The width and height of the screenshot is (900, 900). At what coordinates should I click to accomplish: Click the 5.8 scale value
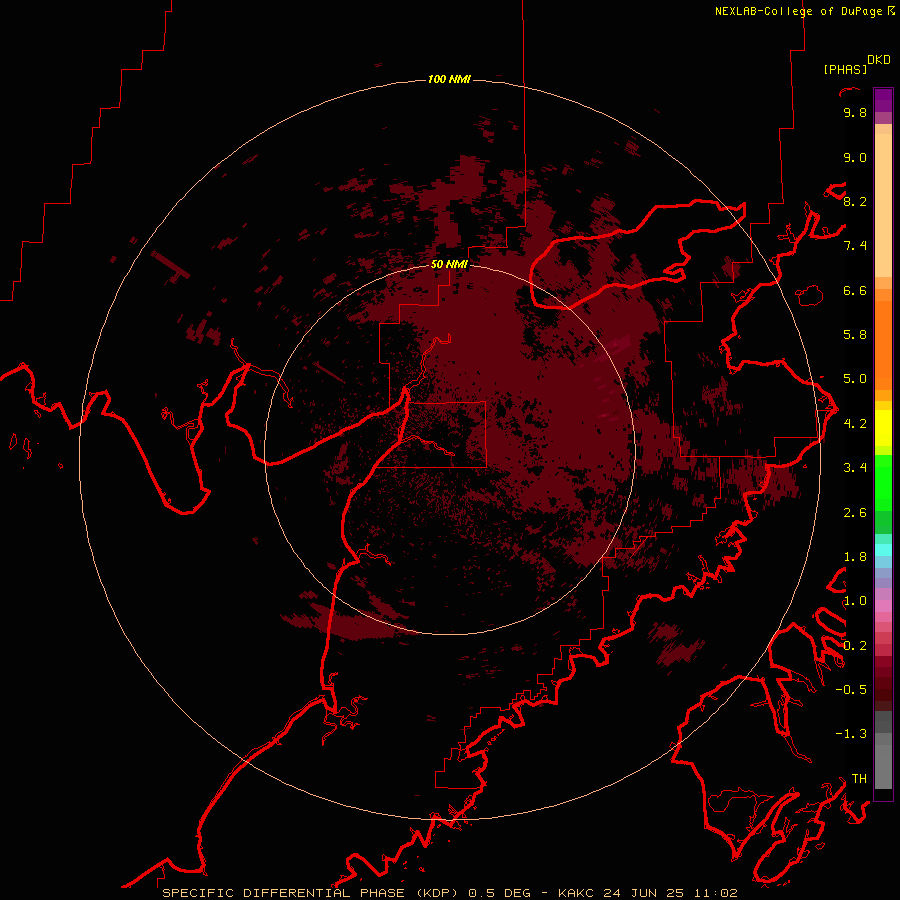pos(855,335)
